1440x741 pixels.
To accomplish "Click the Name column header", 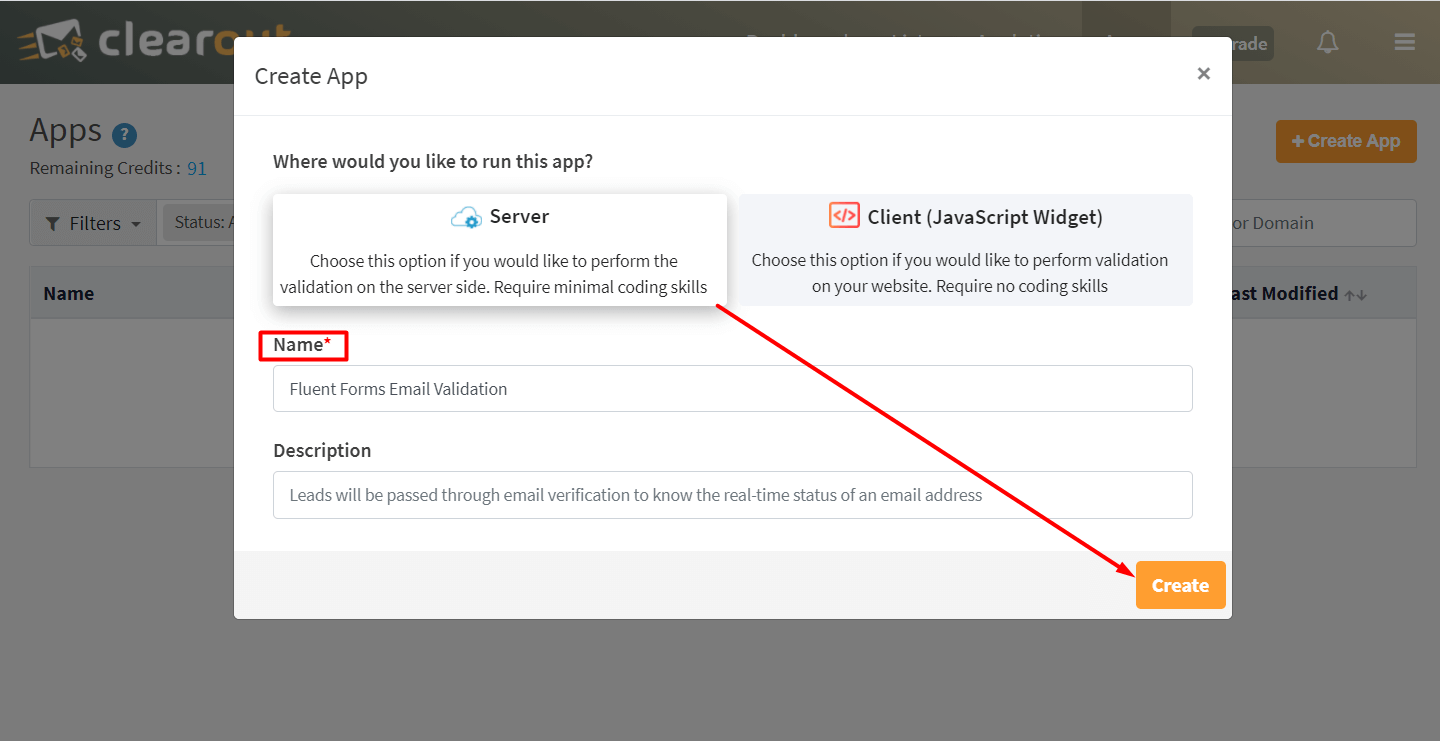I will tap(67, 293).
